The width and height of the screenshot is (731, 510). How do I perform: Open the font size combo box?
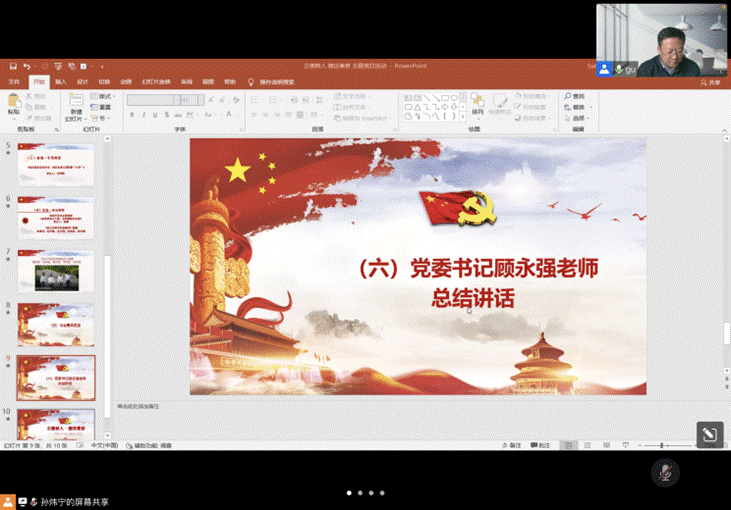pyautogui.click(x=192, y=100)
